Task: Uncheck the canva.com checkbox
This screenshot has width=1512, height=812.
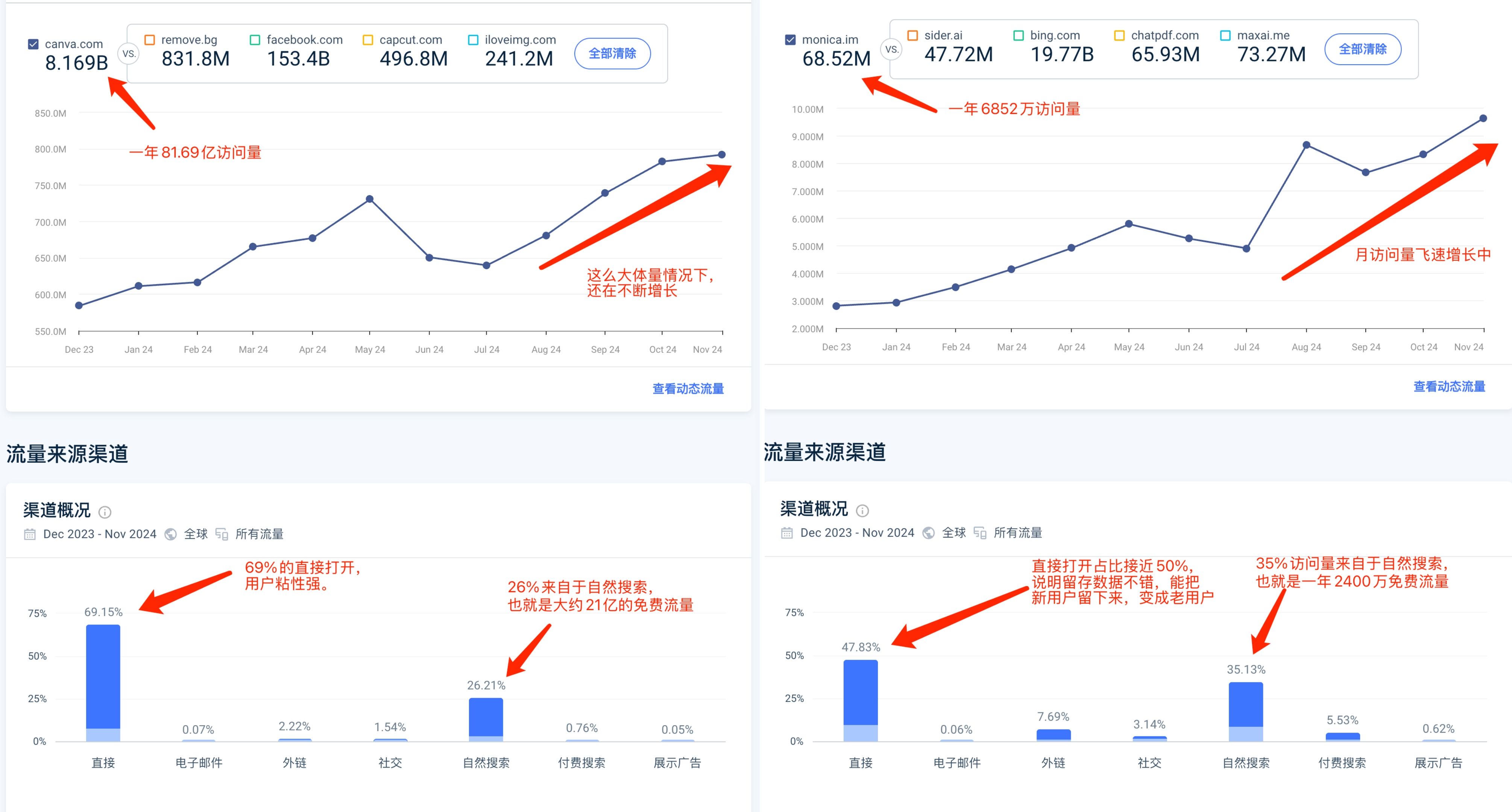Action: (x=33, y=44)
